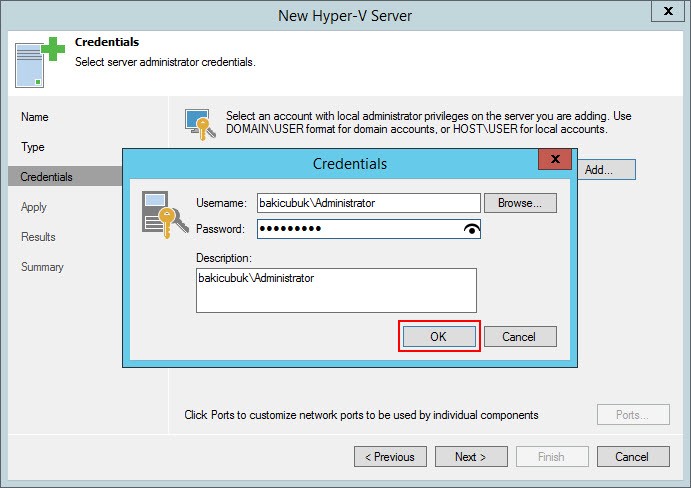Image resolution: width=691 pixels, height=488 pixels.
Task: Cancel the Credentials dialog
Action: pos(520,337)
